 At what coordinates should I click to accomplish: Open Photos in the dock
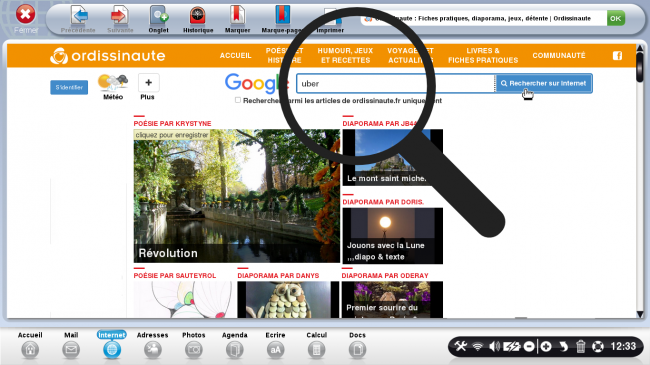pyautogui.click(x=194, y=345)
